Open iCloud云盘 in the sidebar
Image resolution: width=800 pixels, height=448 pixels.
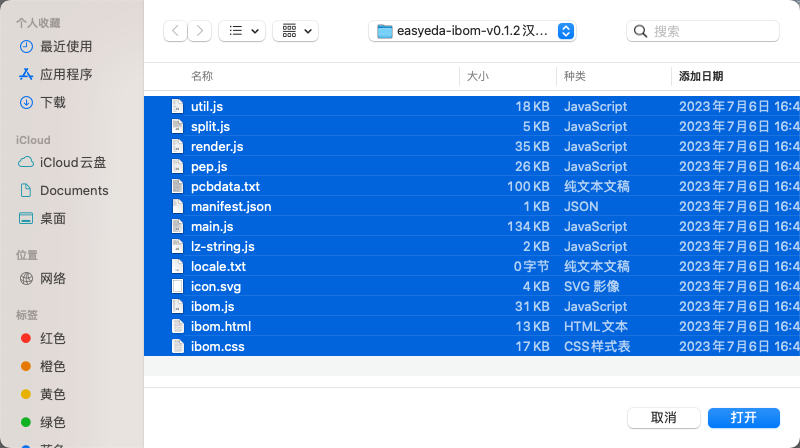click(x=62, y=162)
